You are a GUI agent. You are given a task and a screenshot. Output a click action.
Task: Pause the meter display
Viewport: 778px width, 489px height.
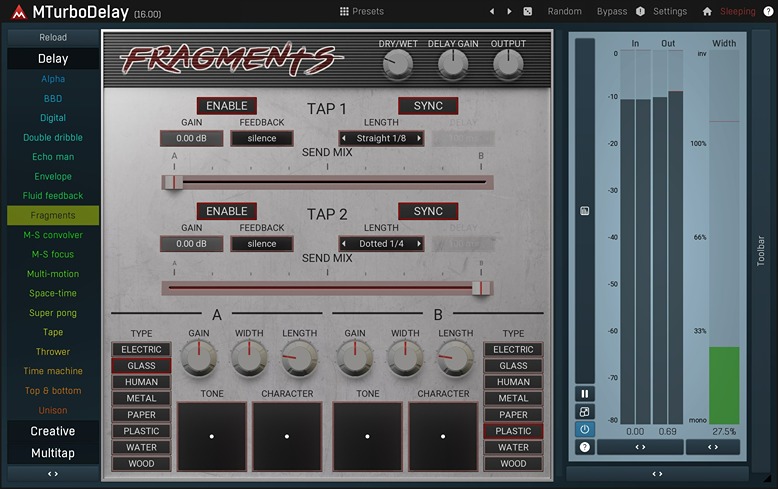[584, 394]
